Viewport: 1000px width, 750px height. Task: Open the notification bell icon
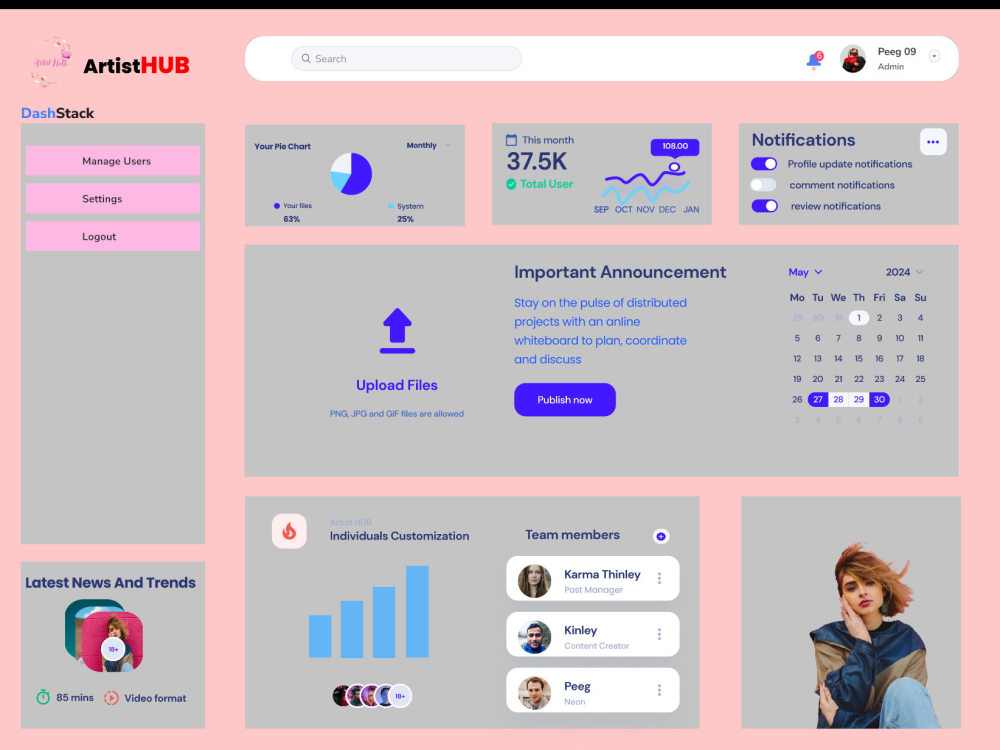click(814, 60)
